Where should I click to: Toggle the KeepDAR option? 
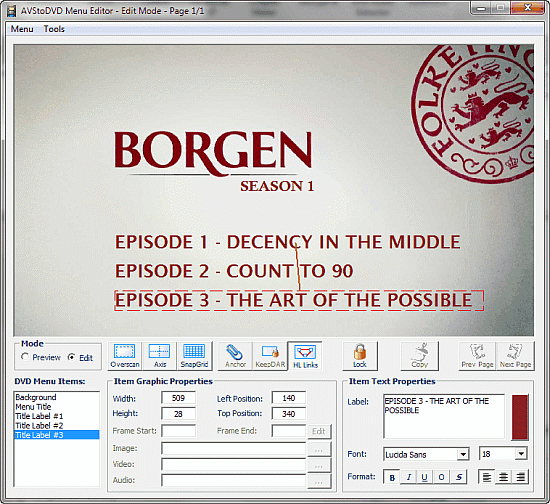tap(270, 356)
